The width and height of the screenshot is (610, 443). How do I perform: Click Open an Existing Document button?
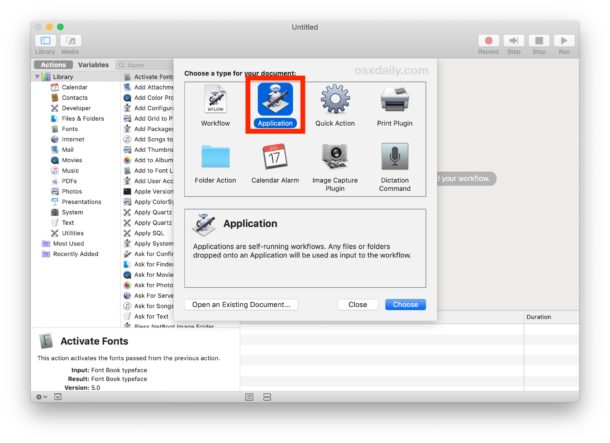(242, 304)
